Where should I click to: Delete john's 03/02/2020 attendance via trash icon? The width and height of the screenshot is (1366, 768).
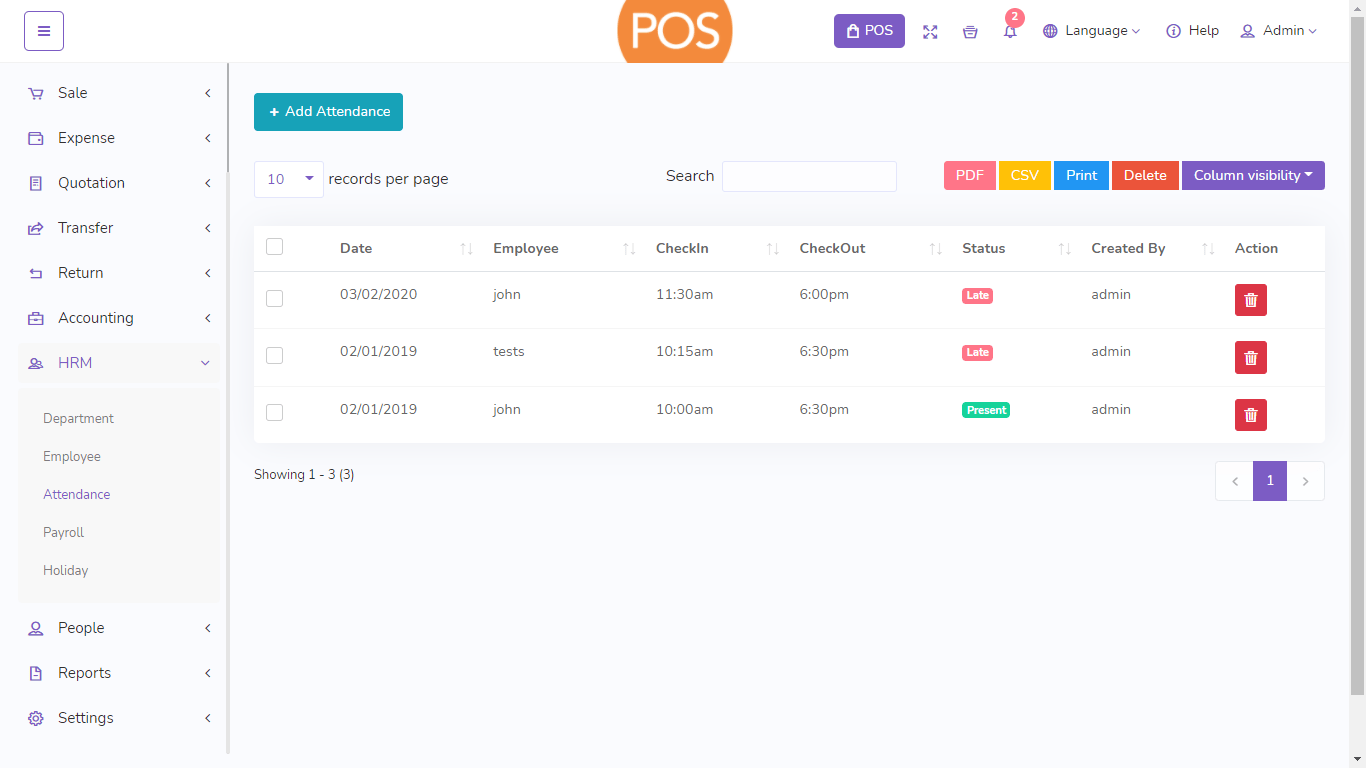1250,300
